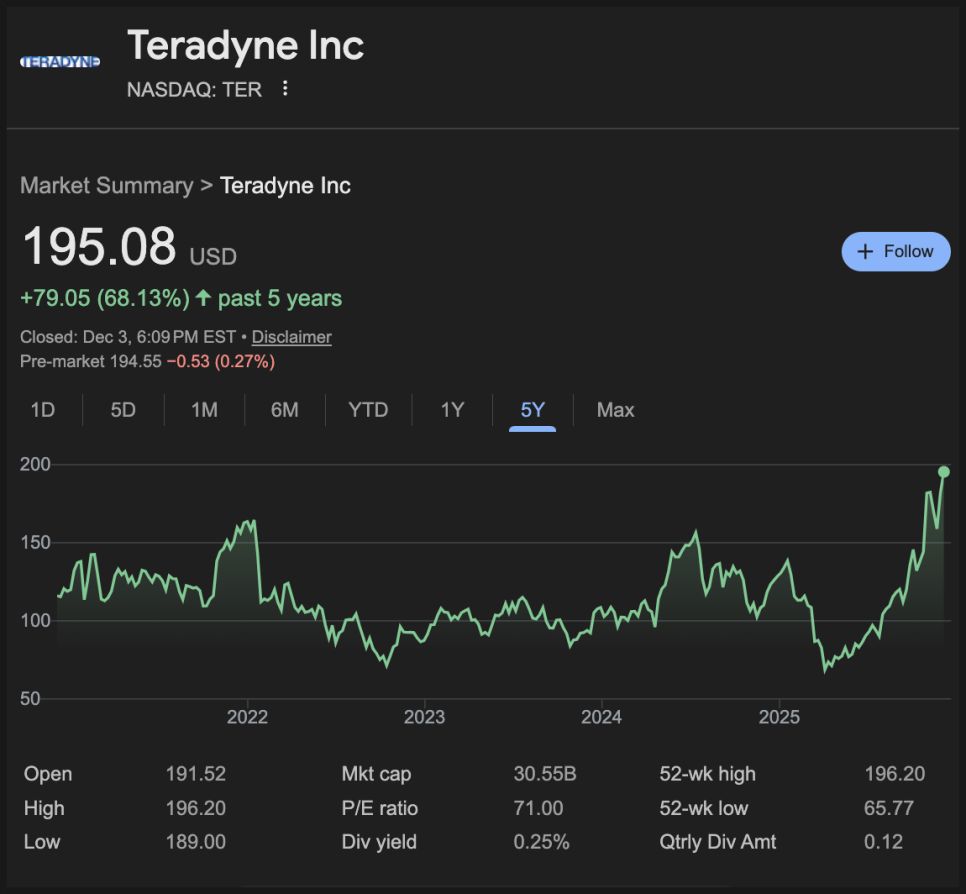Select the 1M time range

coord(204,410)
